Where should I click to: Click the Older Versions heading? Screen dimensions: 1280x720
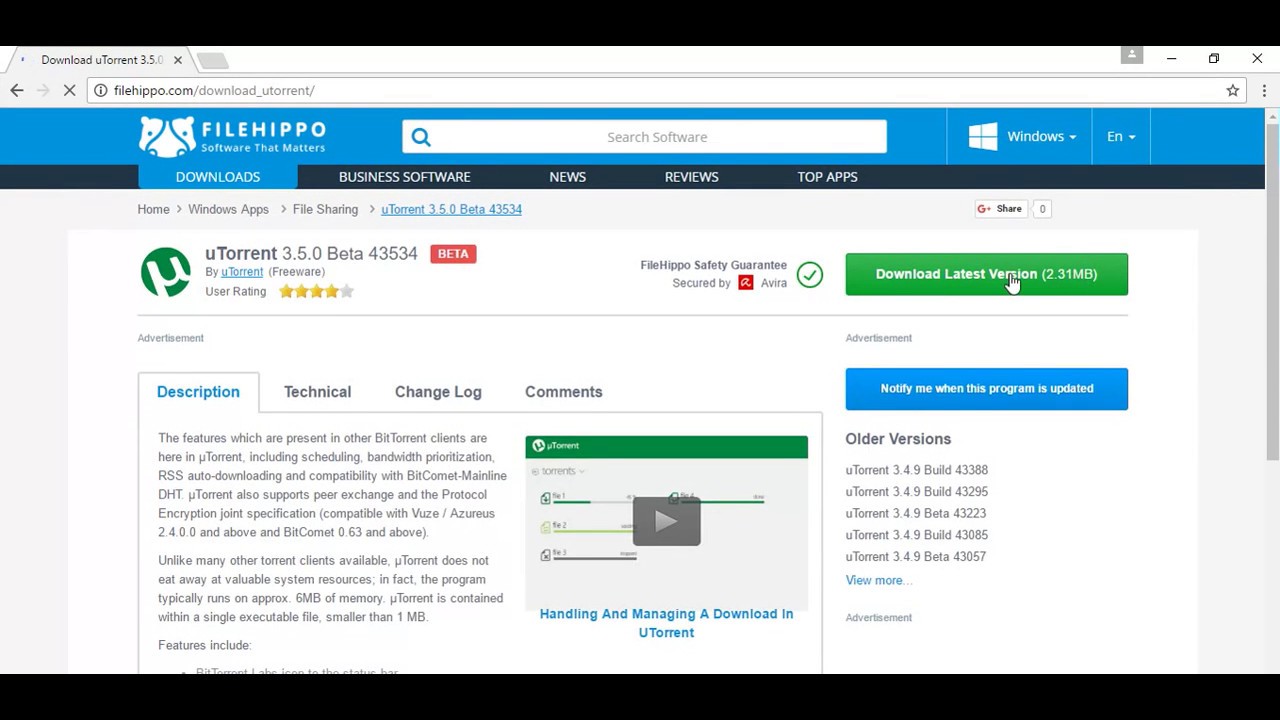tap(898, 439)
